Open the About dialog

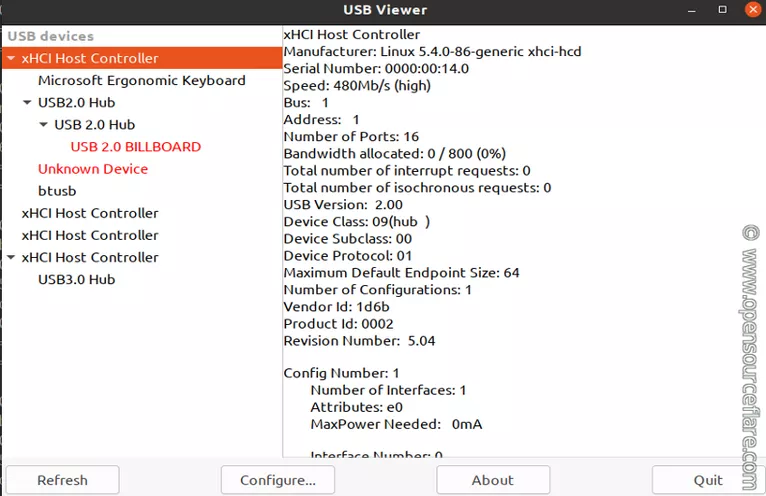[492, 480]
